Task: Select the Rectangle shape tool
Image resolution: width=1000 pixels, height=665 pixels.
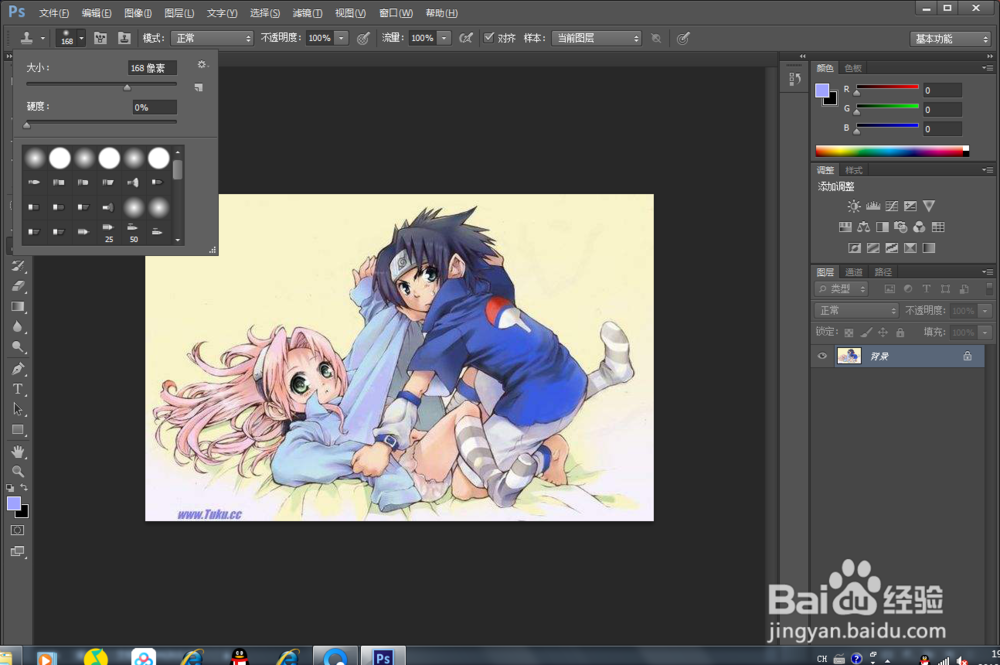Action: (x=18, y=430)
